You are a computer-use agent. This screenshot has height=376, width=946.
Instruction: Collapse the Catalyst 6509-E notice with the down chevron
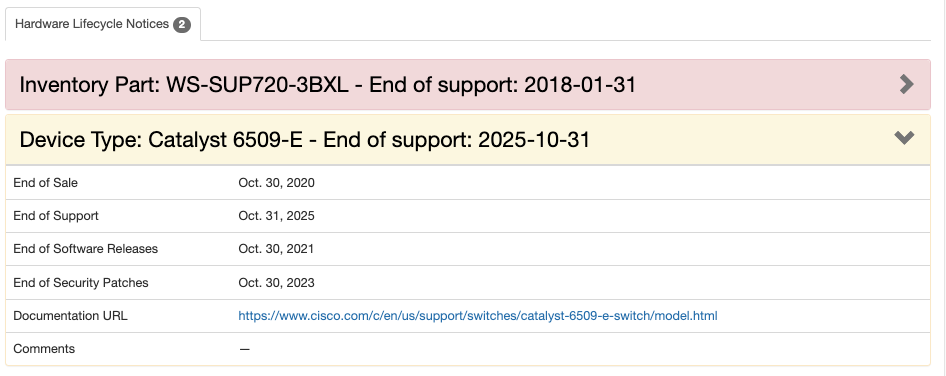click(904, 138)
